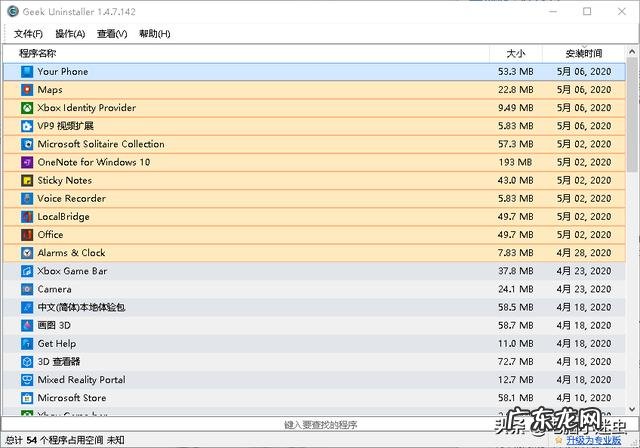Click the 193 MB size value
640x448 pixels.
[x=515, y=162]
